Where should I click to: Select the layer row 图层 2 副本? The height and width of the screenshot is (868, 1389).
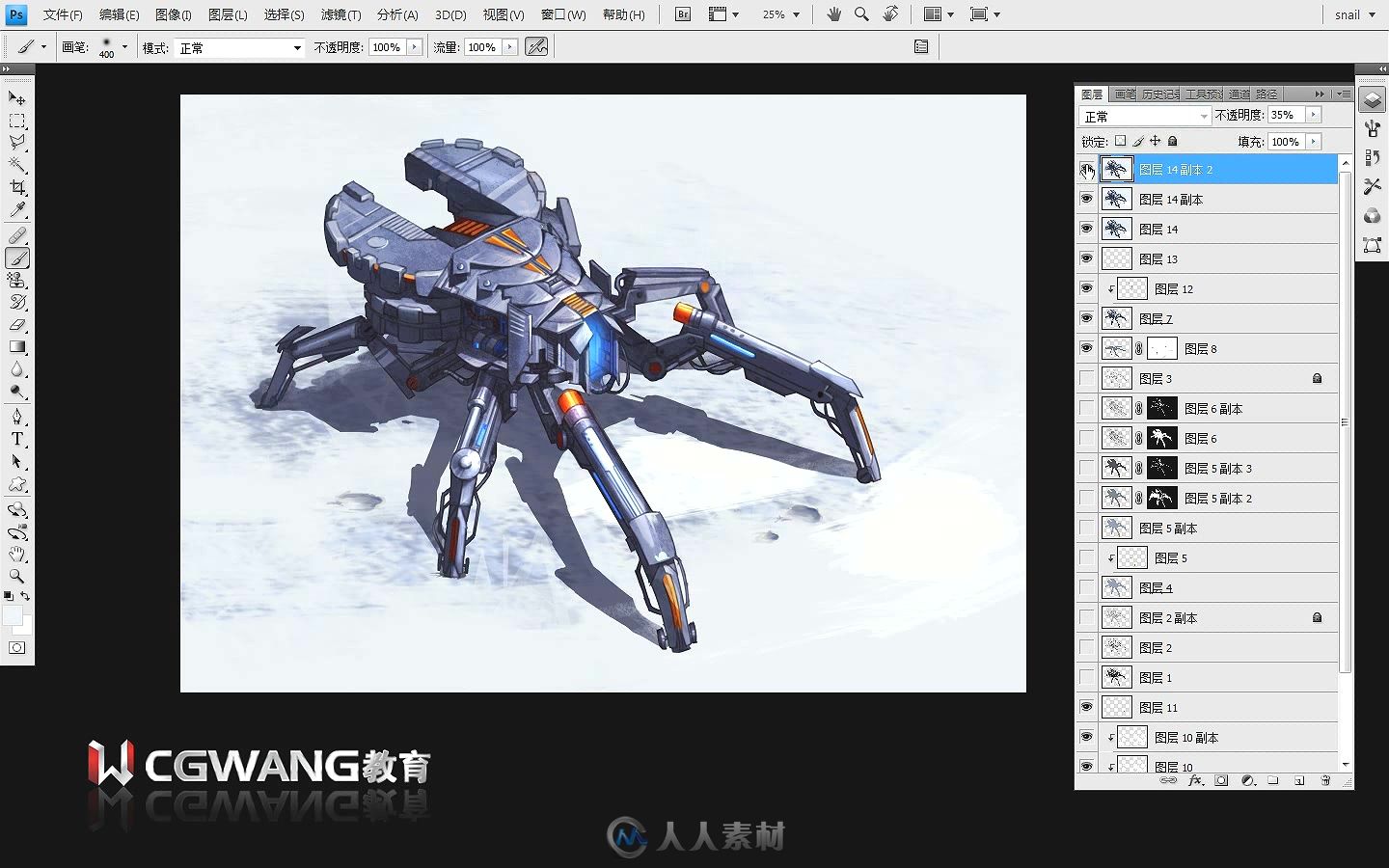click(x=1207, y=617)
